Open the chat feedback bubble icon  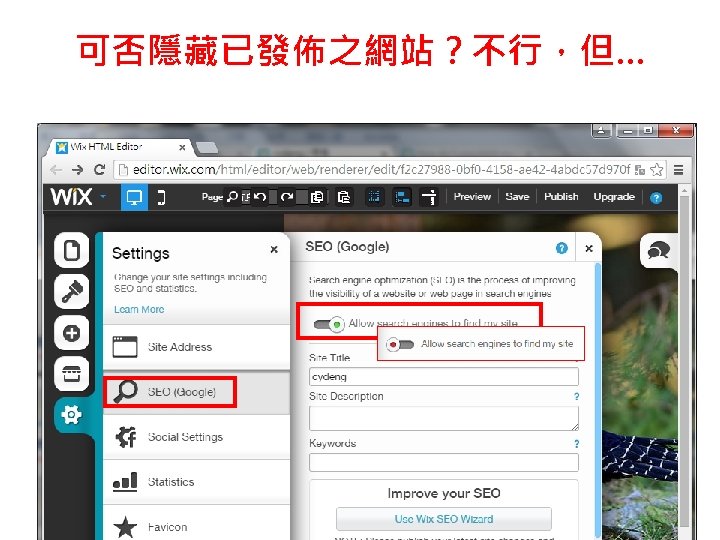click(658, 251)
